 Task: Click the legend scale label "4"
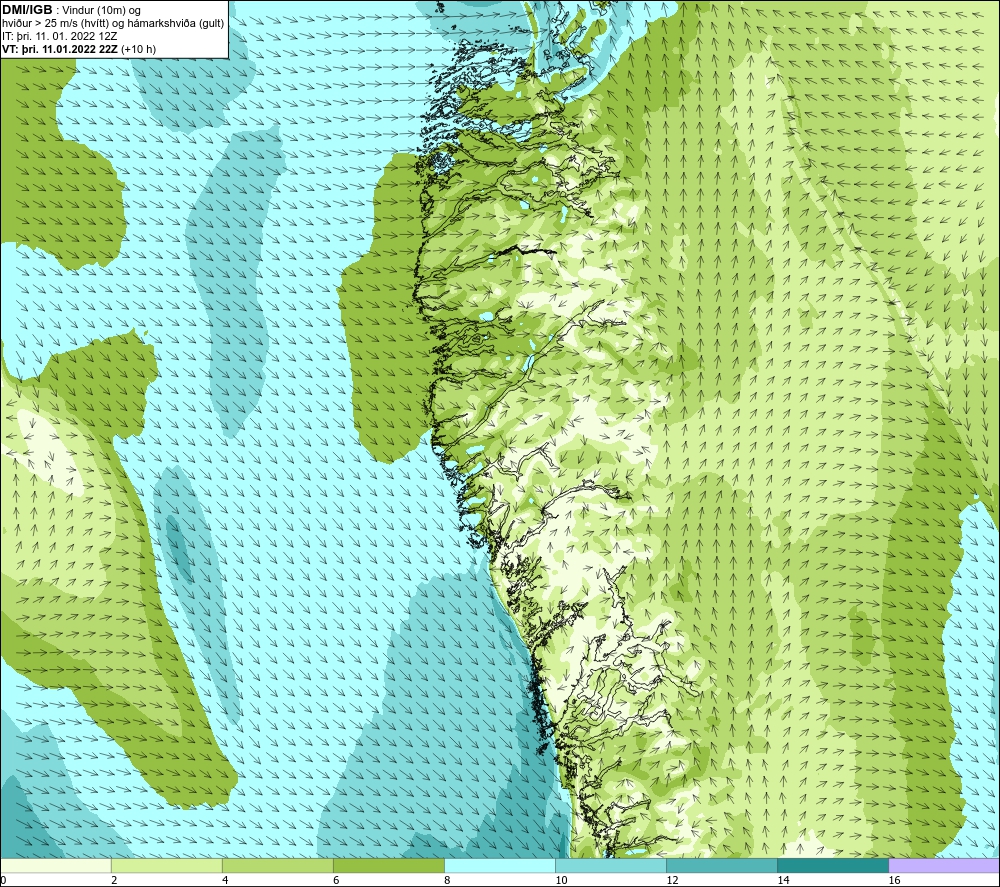pyautogui.click(x=225, y=880)
